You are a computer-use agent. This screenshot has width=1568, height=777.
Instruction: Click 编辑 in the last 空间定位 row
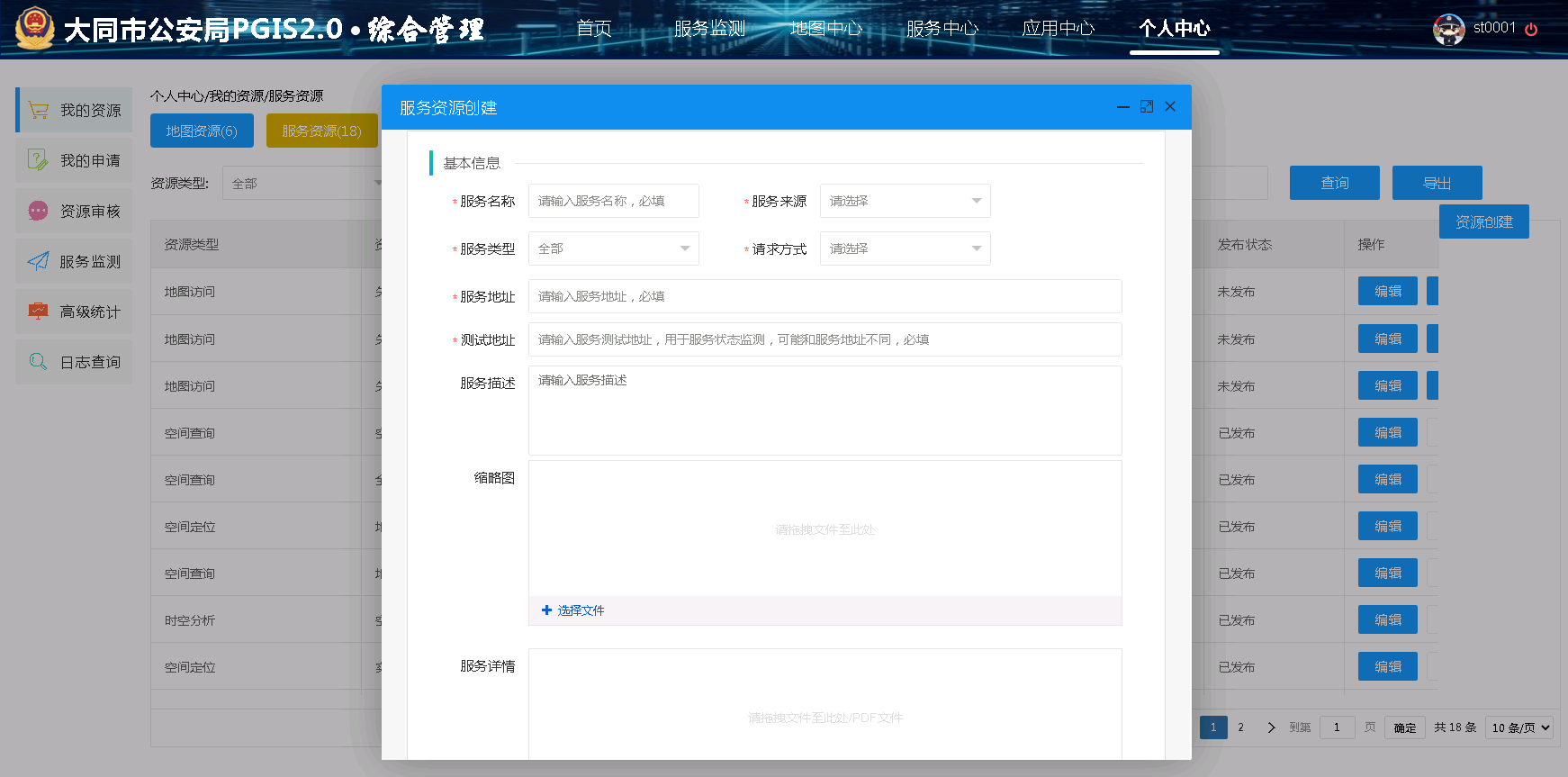pos(1388,666)
